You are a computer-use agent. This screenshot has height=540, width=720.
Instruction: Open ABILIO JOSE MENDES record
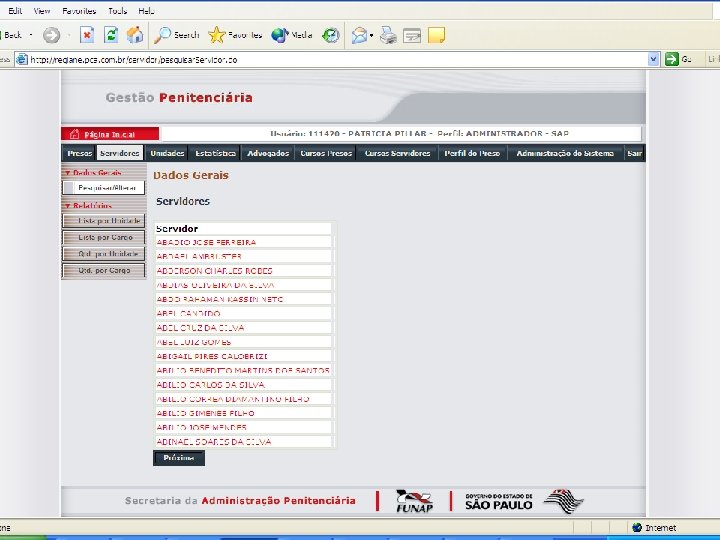click(x=202, y=428)
